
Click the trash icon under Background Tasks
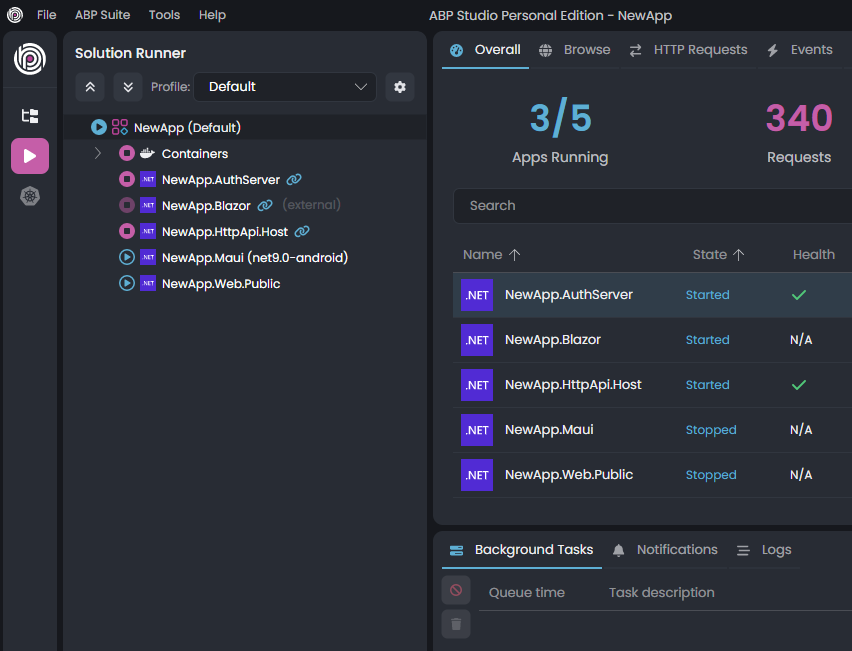456,624
